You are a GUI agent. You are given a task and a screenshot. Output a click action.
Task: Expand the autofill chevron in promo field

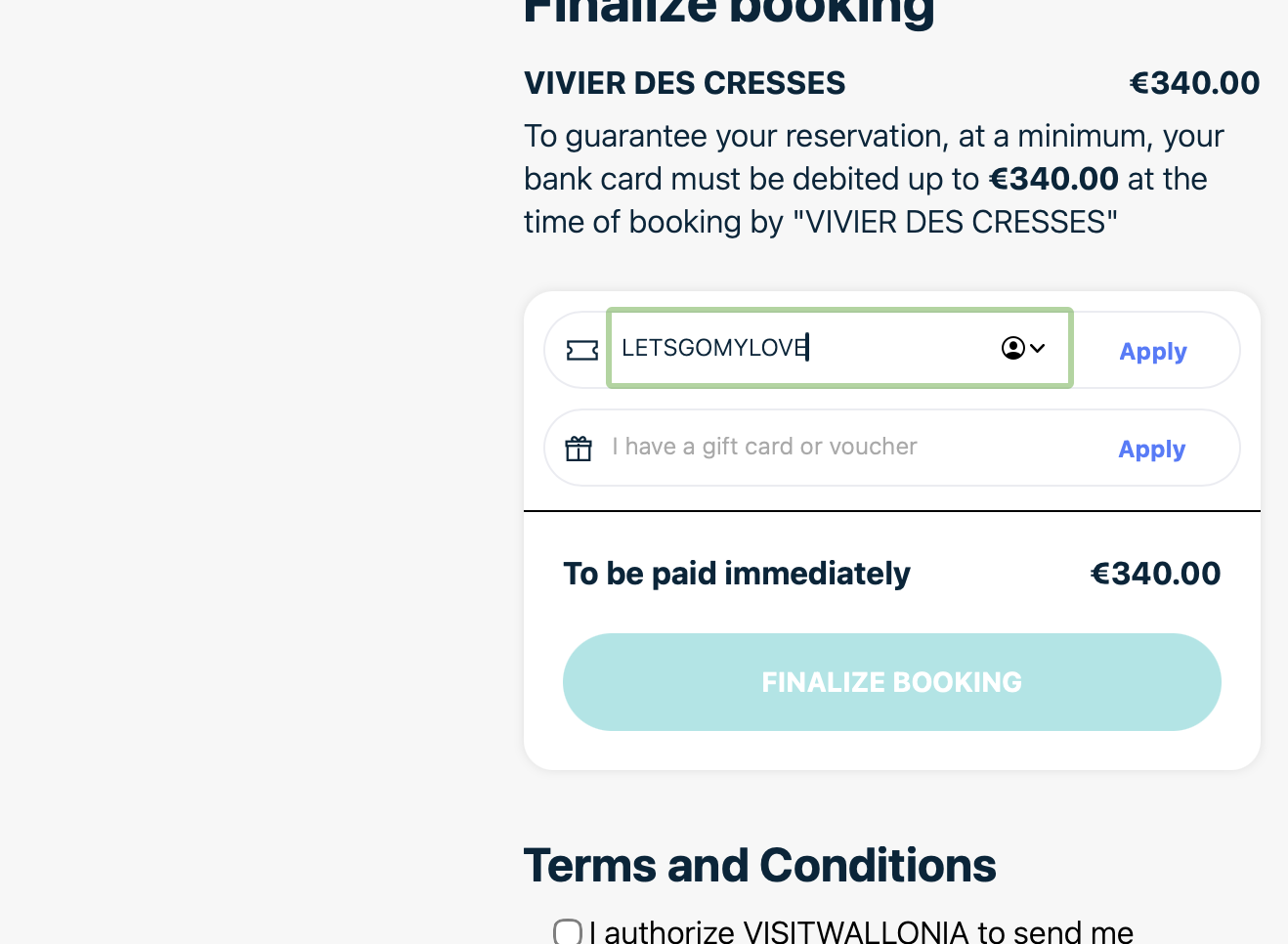coord(1038,348)
